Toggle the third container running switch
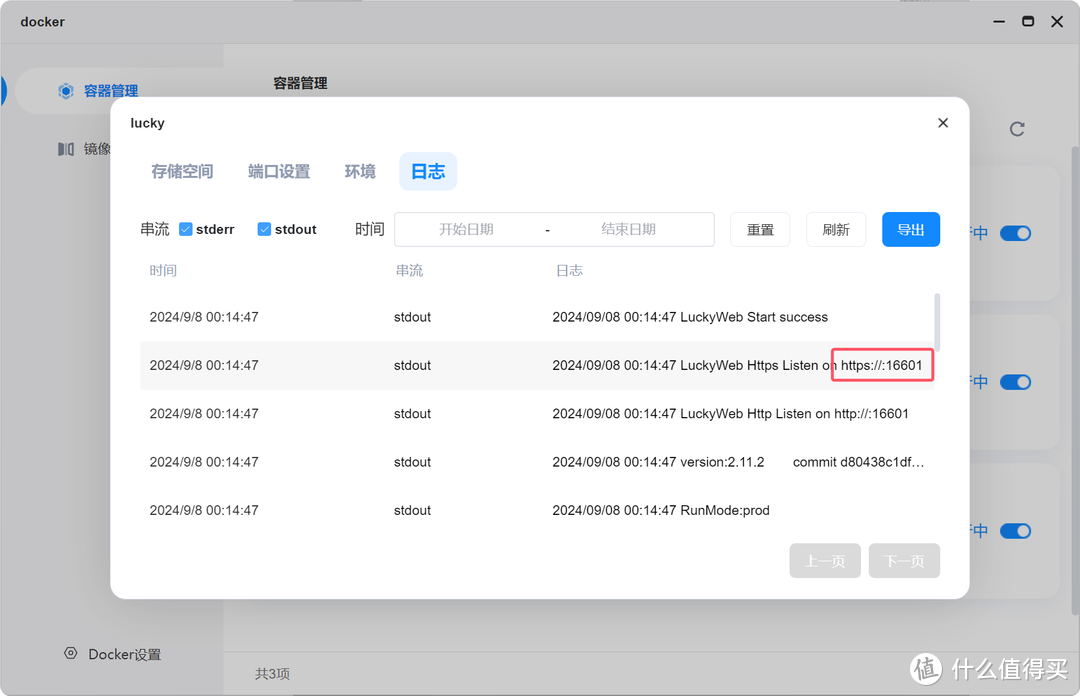This screenshot has height=696, width=1080. coord(1015,531)
